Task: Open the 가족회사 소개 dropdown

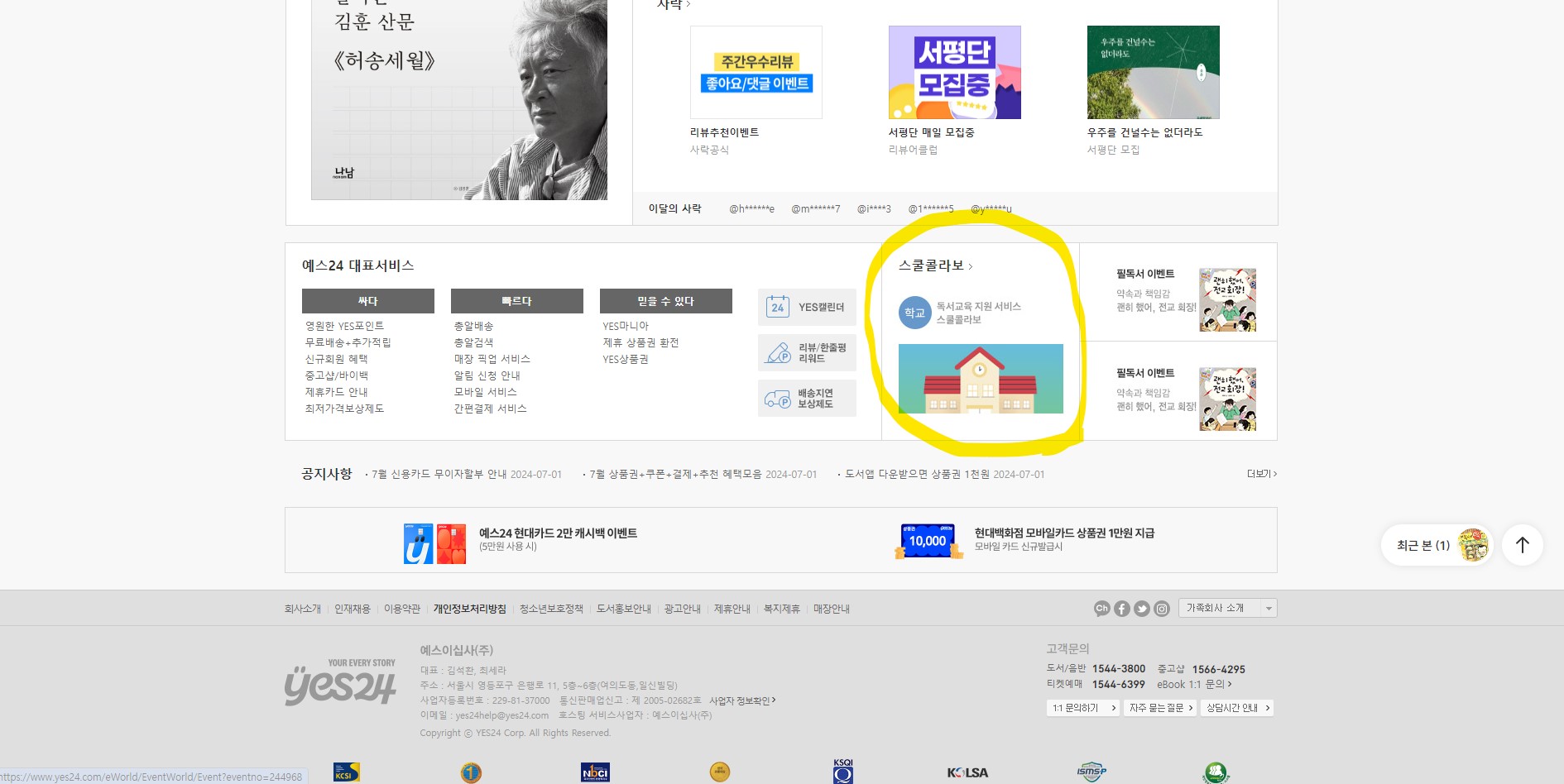Action: click(x=1228, y=608)
